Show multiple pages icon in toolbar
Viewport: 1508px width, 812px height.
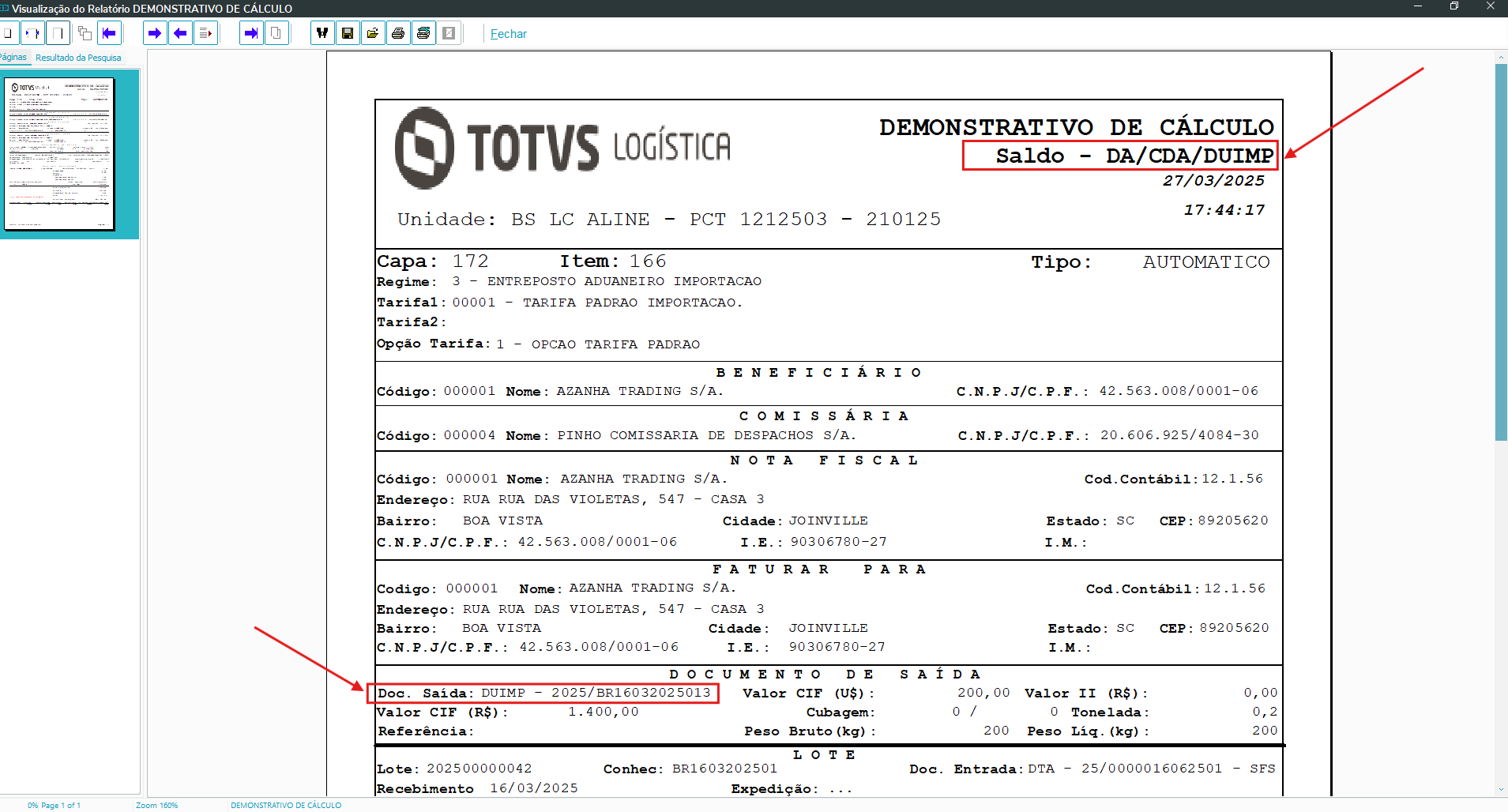click(x=85, y=33)
